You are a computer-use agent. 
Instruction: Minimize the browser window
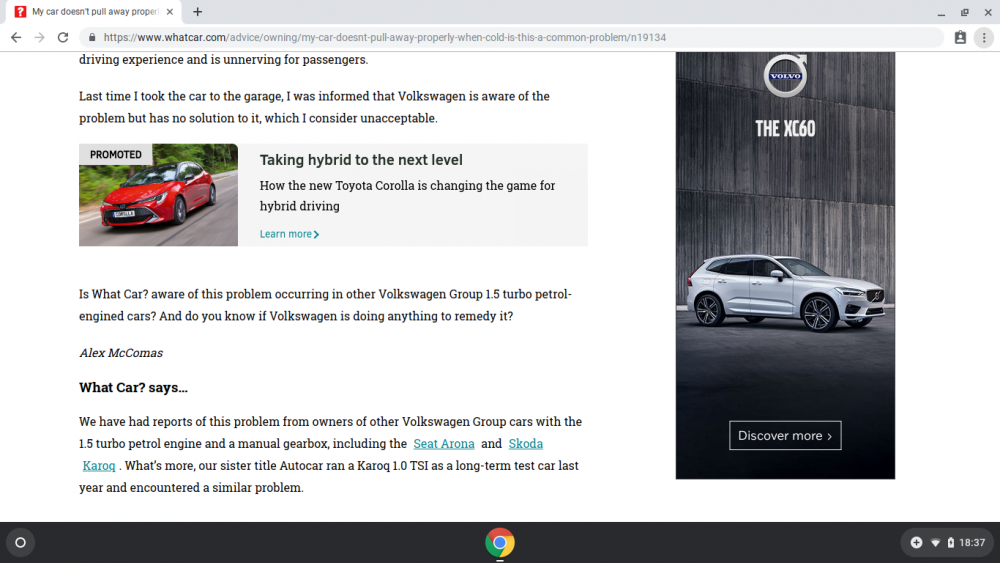tap(941, 12)
